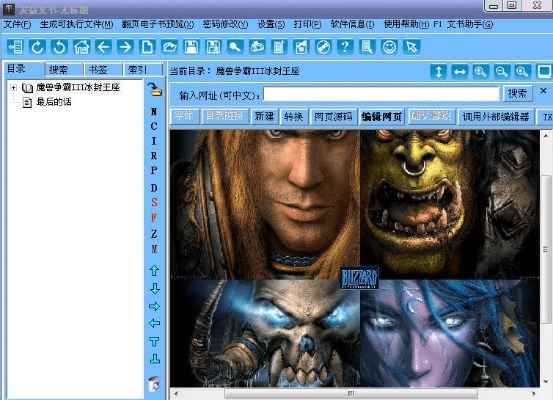Click the third magnifier reset-zoom icon
Screen dimensions: 553x400
point(522,72)
